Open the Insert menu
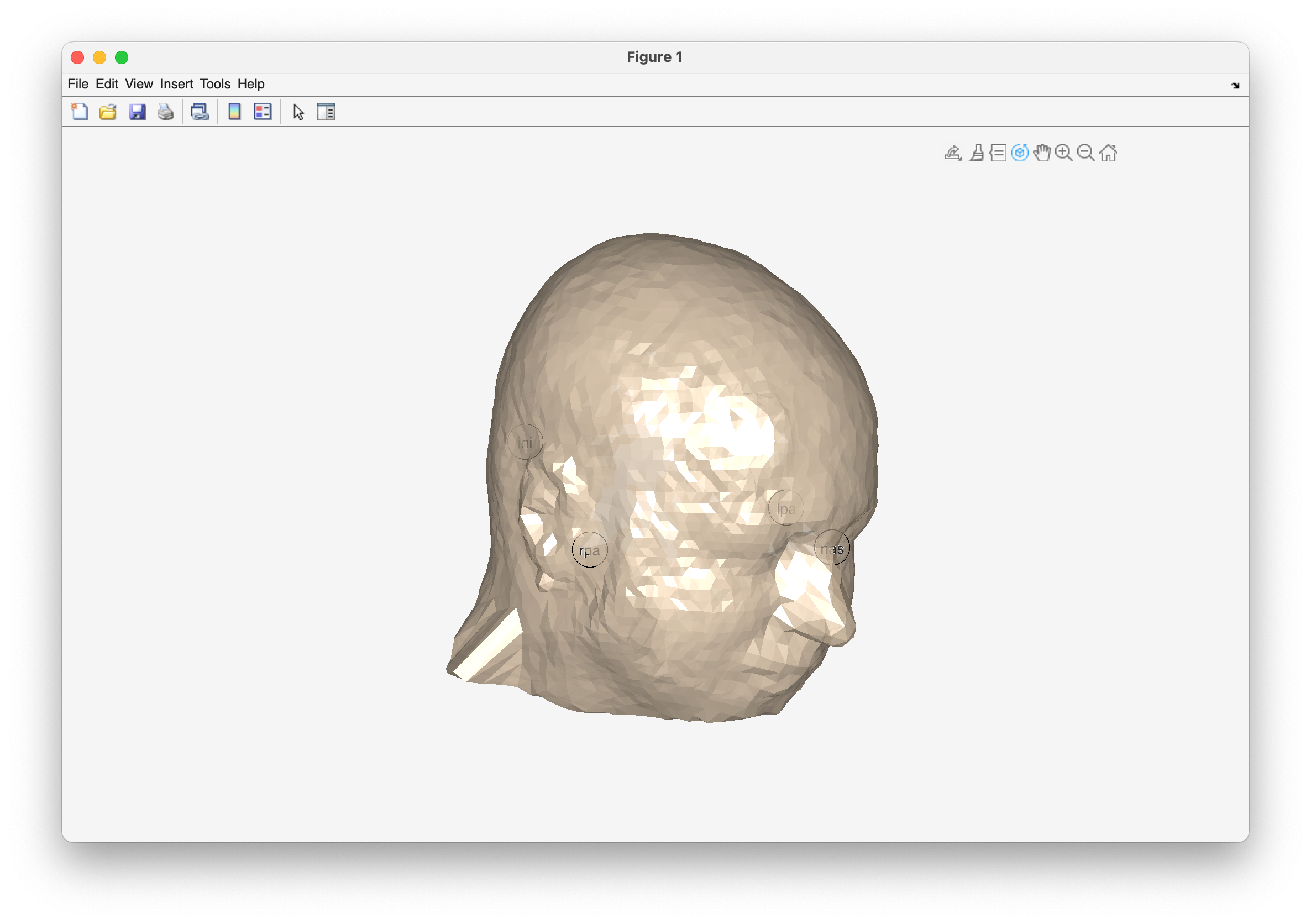Screen dimensions: 1311x924 176,84
